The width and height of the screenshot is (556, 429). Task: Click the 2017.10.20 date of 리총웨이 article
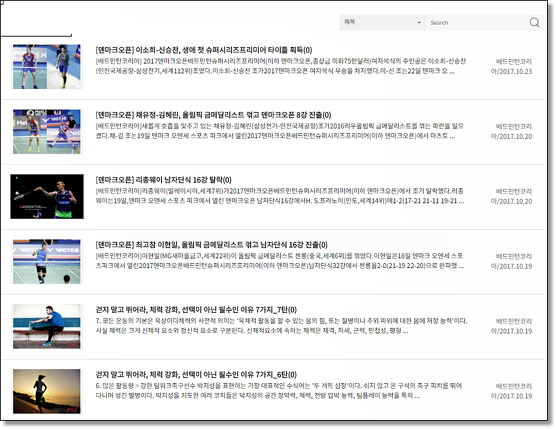tap(512, 201)
